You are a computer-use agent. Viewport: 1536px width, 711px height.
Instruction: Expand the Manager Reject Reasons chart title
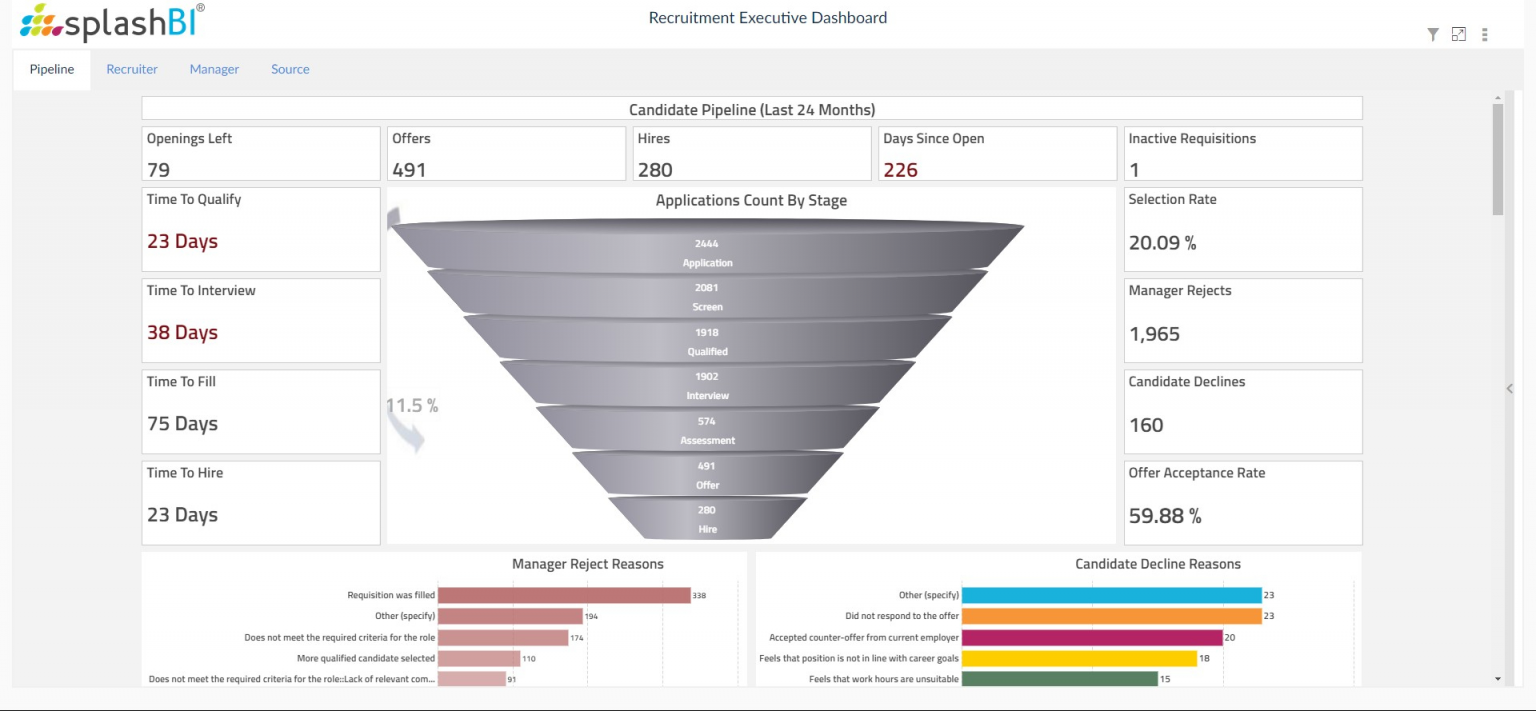point(587,564)
